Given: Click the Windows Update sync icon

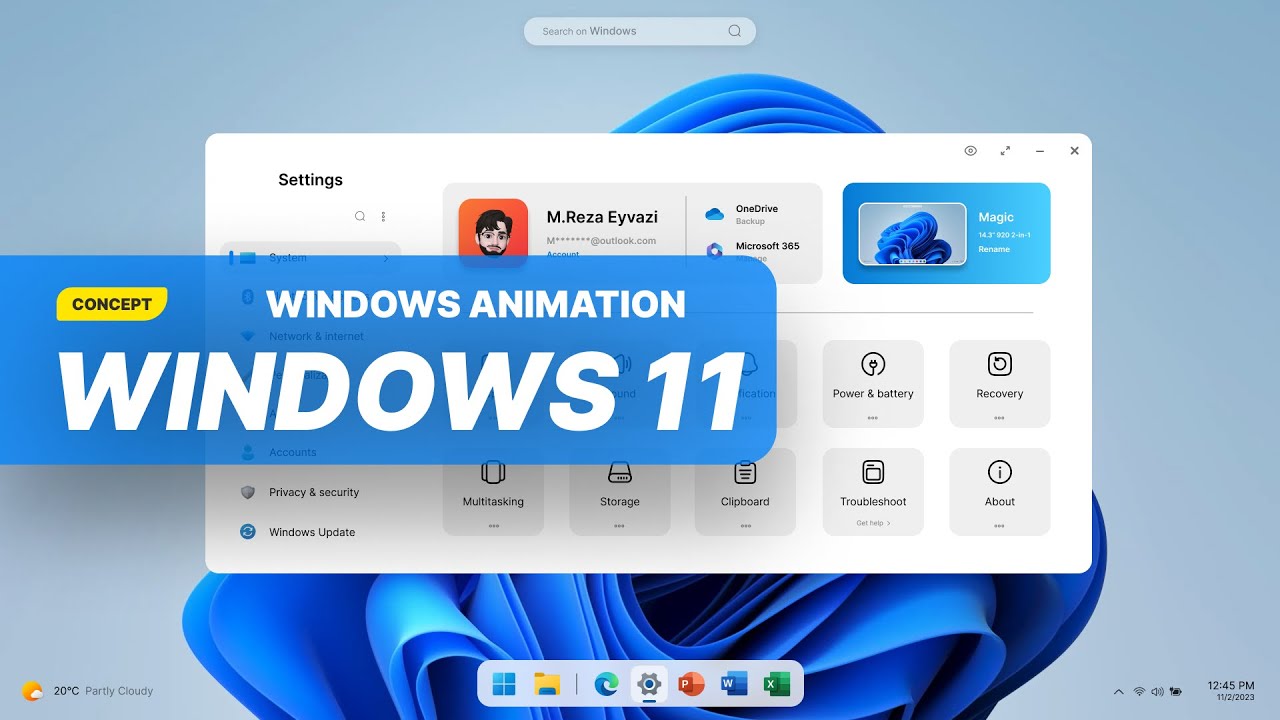Looking at the screenshot, I should pos(248,532).
